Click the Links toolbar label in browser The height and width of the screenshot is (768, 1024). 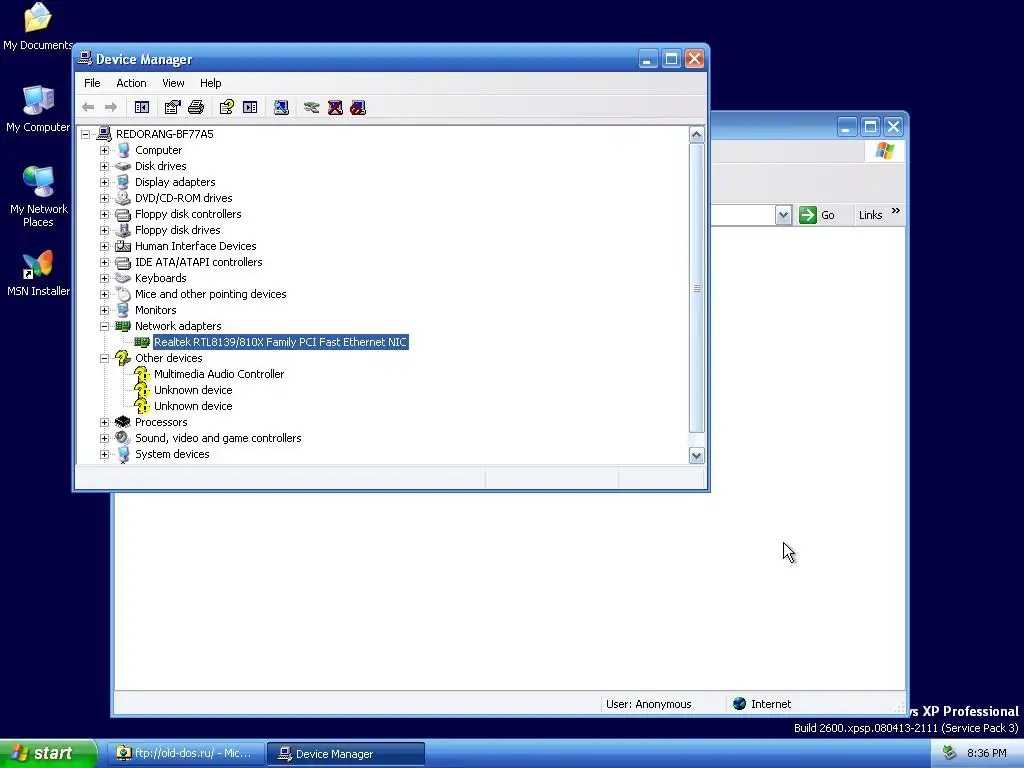pyautogui.click(x=870, y=215)
